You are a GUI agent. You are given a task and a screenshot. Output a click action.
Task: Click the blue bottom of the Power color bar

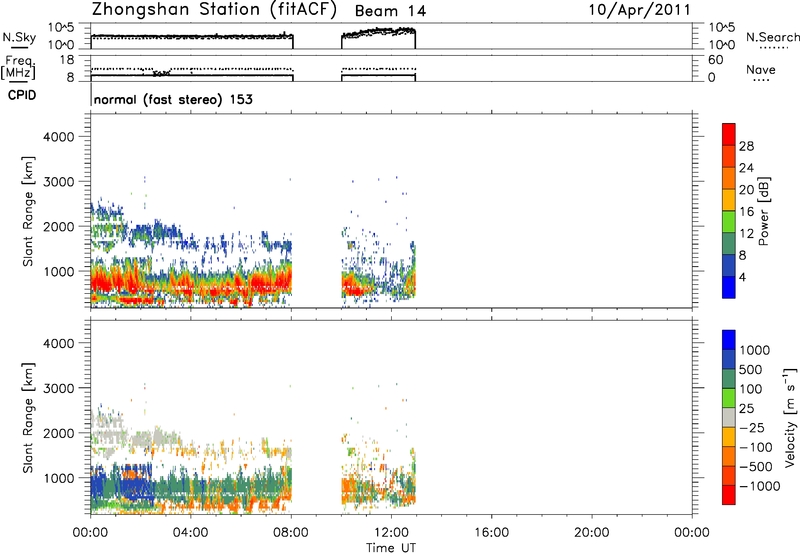point(729,287)
